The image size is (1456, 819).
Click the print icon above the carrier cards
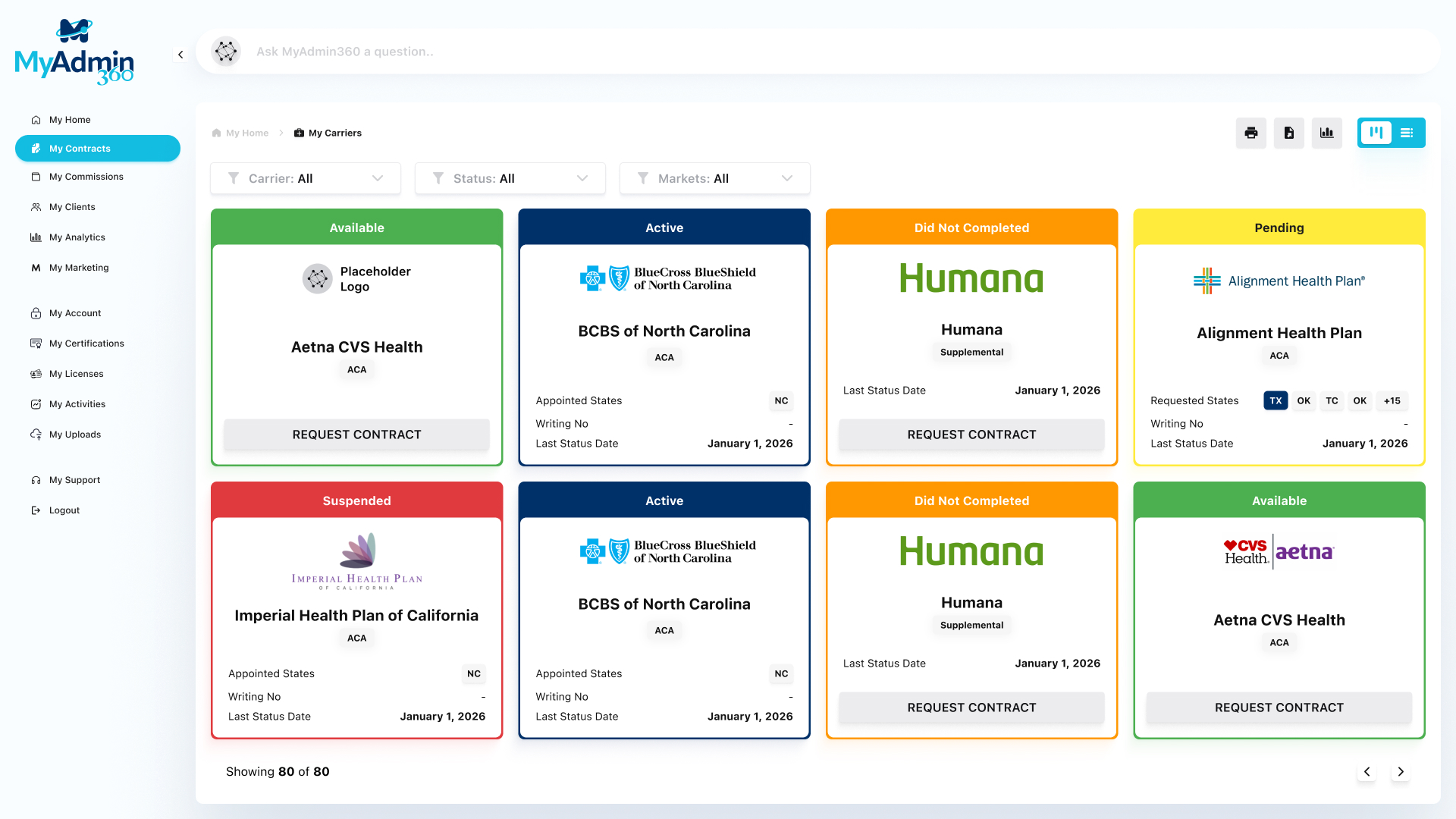tap(1251, 133)
